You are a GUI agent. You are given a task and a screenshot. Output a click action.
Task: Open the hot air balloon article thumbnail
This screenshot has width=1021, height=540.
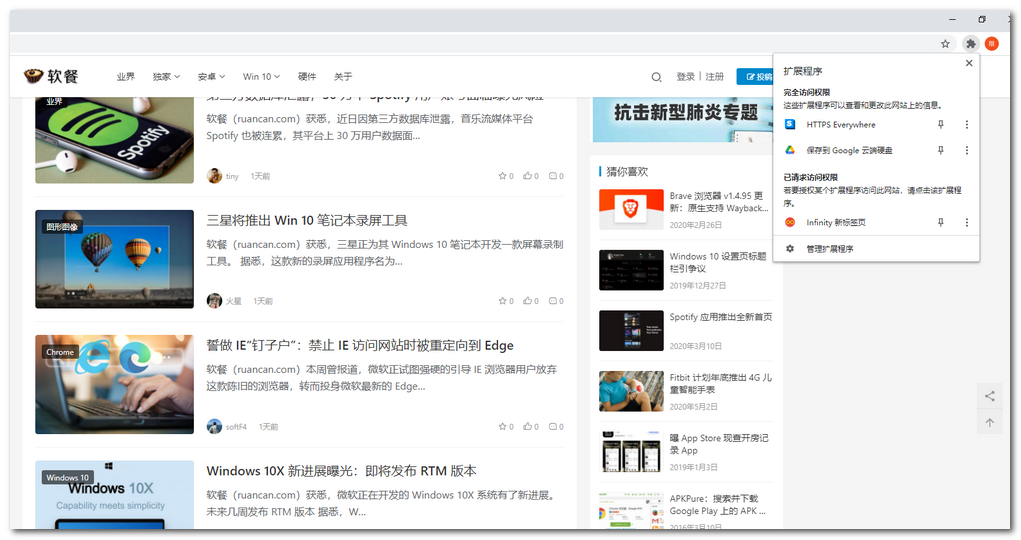pos(115,259)
